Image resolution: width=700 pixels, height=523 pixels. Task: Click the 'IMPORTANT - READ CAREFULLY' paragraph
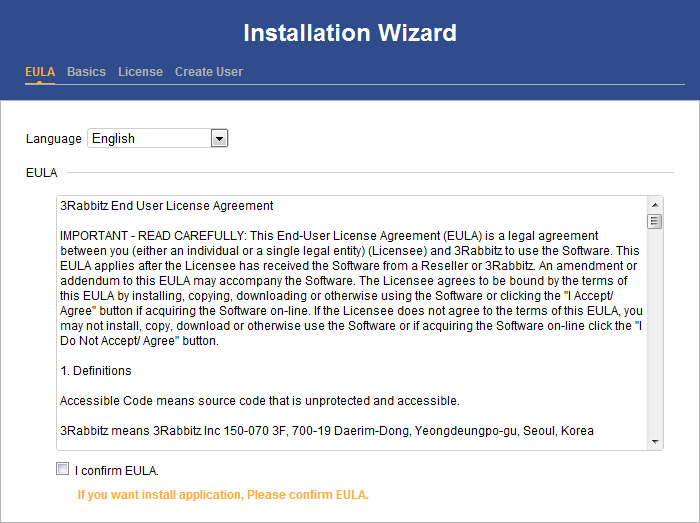click(x=351, y=288)
